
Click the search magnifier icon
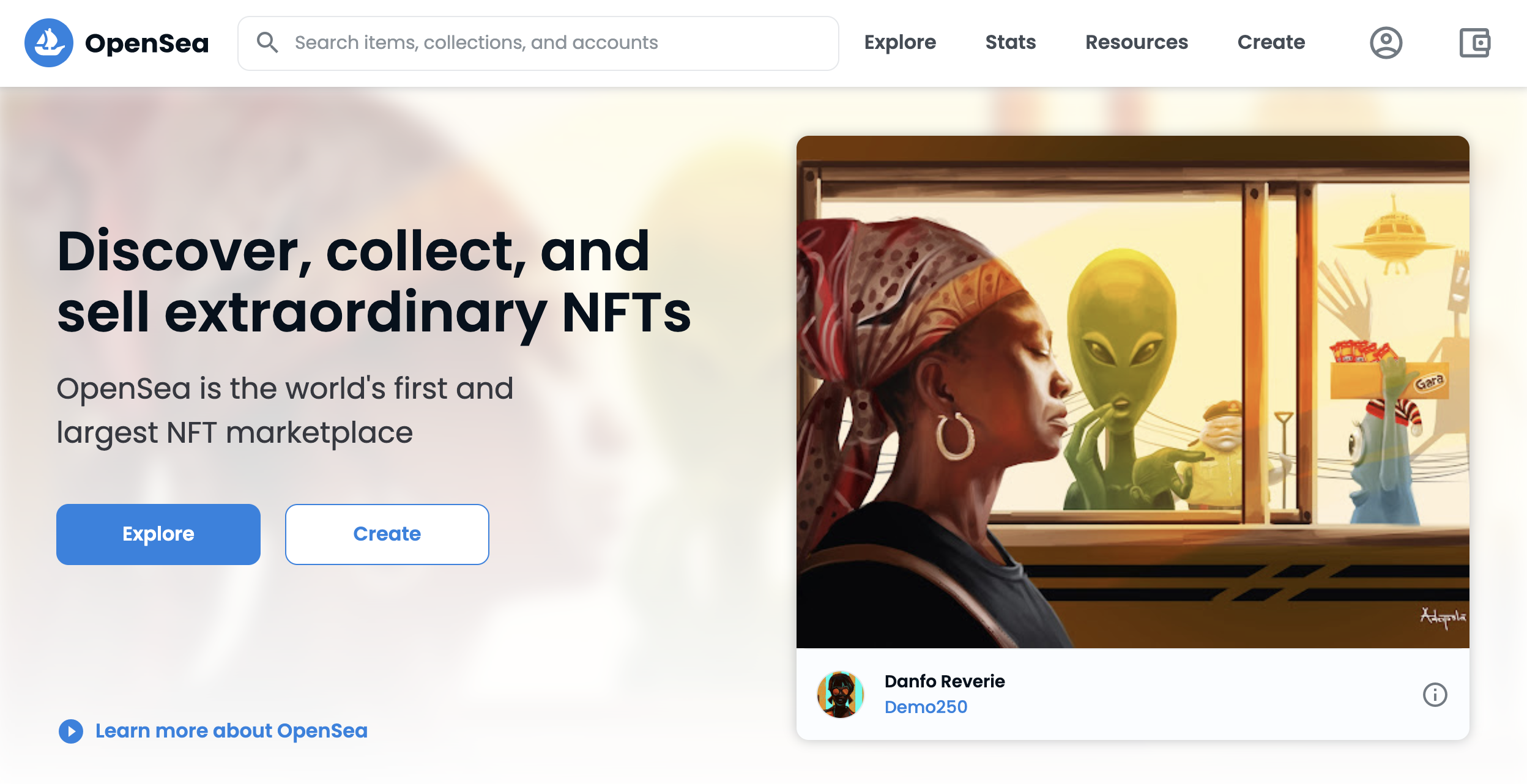click(x=267, y=43)
